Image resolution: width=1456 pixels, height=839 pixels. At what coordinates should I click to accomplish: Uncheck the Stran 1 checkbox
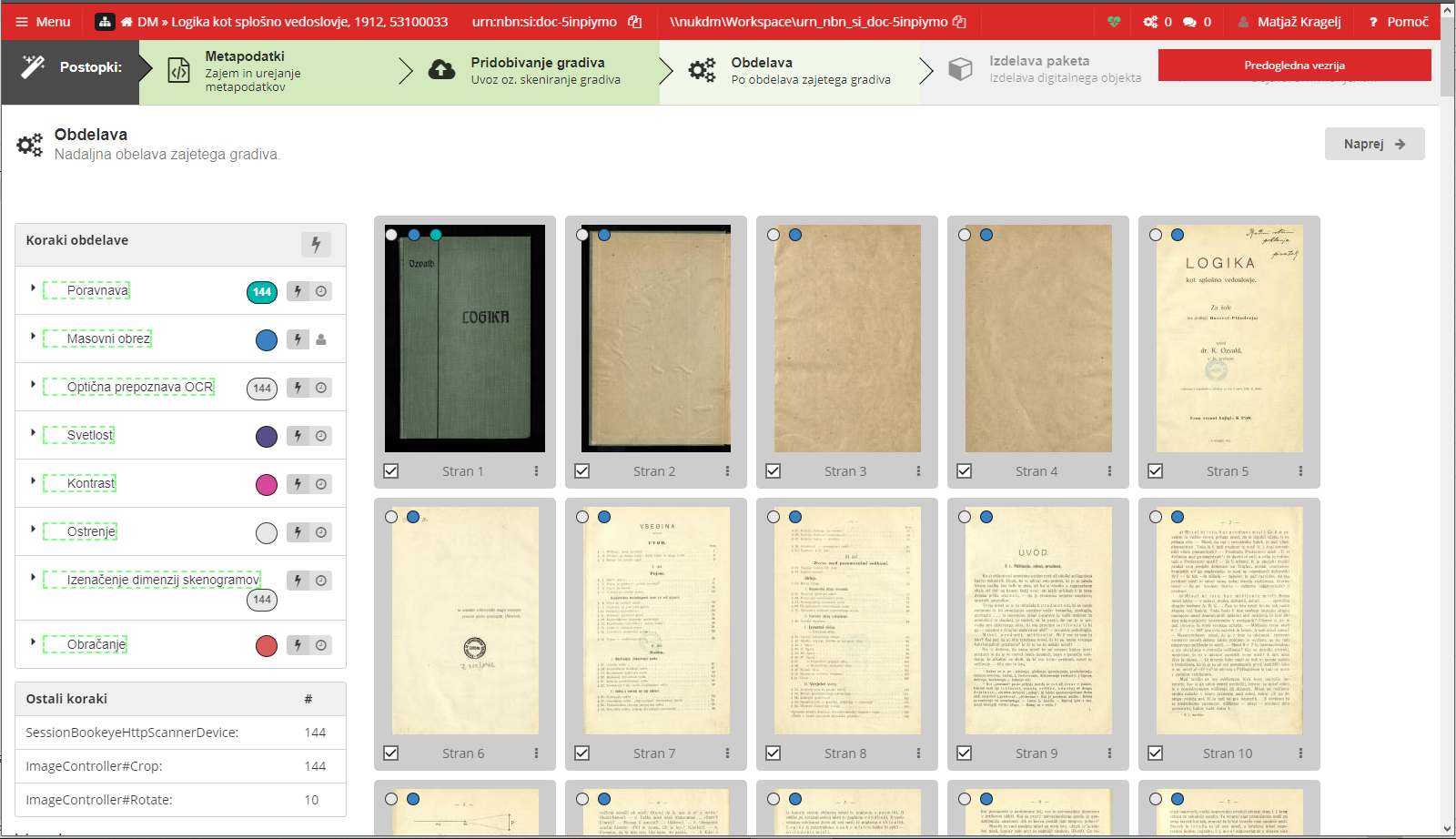coord(391,471)
